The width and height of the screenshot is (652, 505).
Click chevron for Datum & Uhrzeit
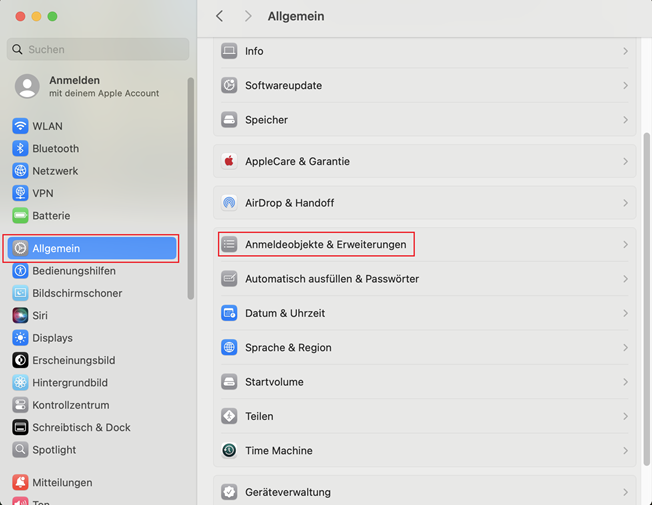625,313
